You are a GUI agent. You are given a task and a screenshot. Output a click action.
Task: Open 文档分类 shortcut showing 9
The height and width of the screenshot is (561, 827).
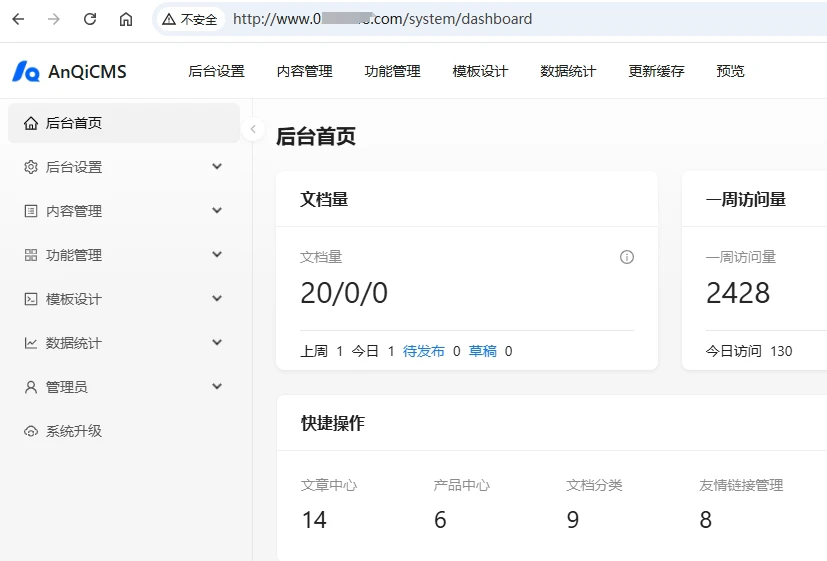click(x=594, y=504)
